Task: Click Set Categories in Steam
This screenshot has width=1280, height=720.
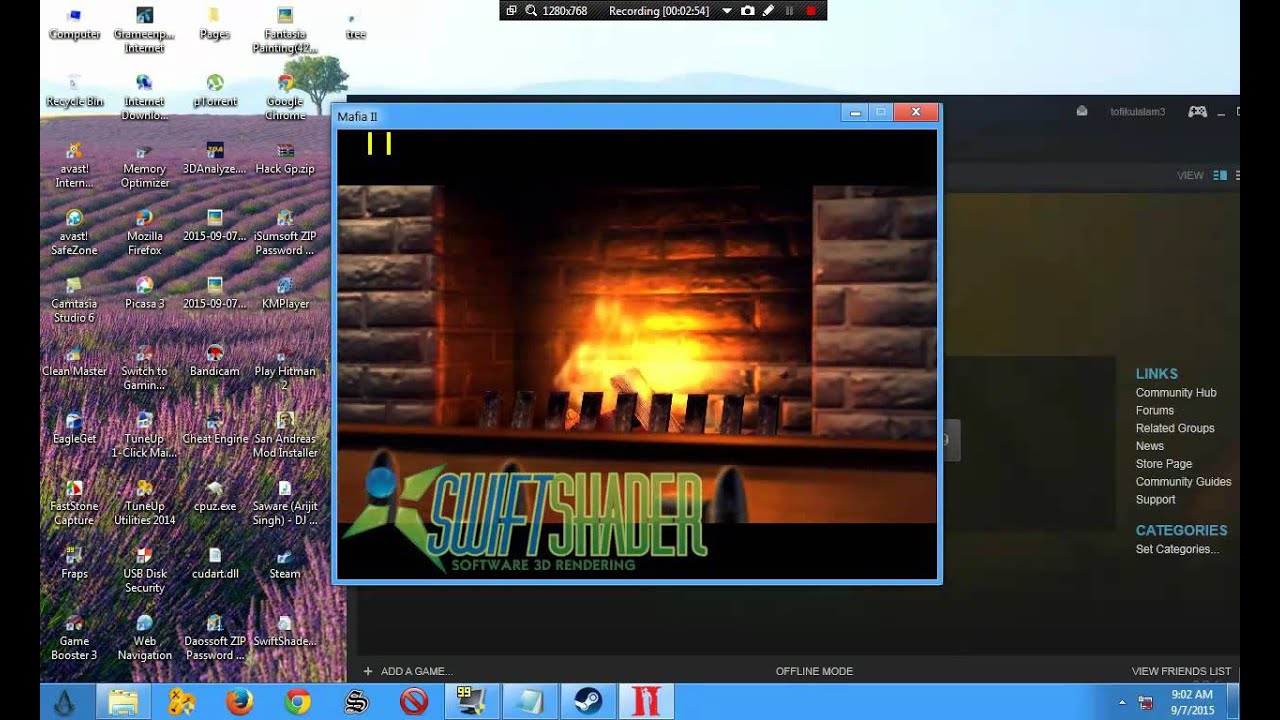Action: (1177, 549)
